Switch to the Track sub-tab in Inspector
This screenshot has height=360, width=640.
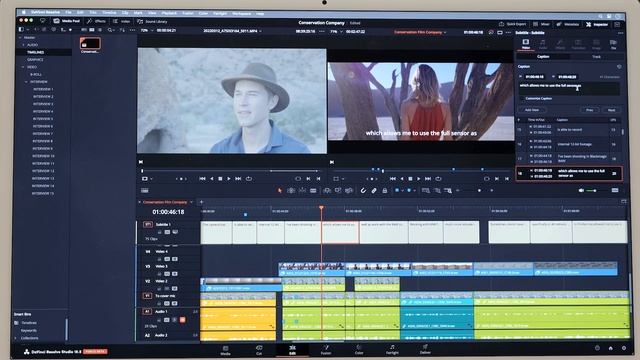tap(596, 57)
